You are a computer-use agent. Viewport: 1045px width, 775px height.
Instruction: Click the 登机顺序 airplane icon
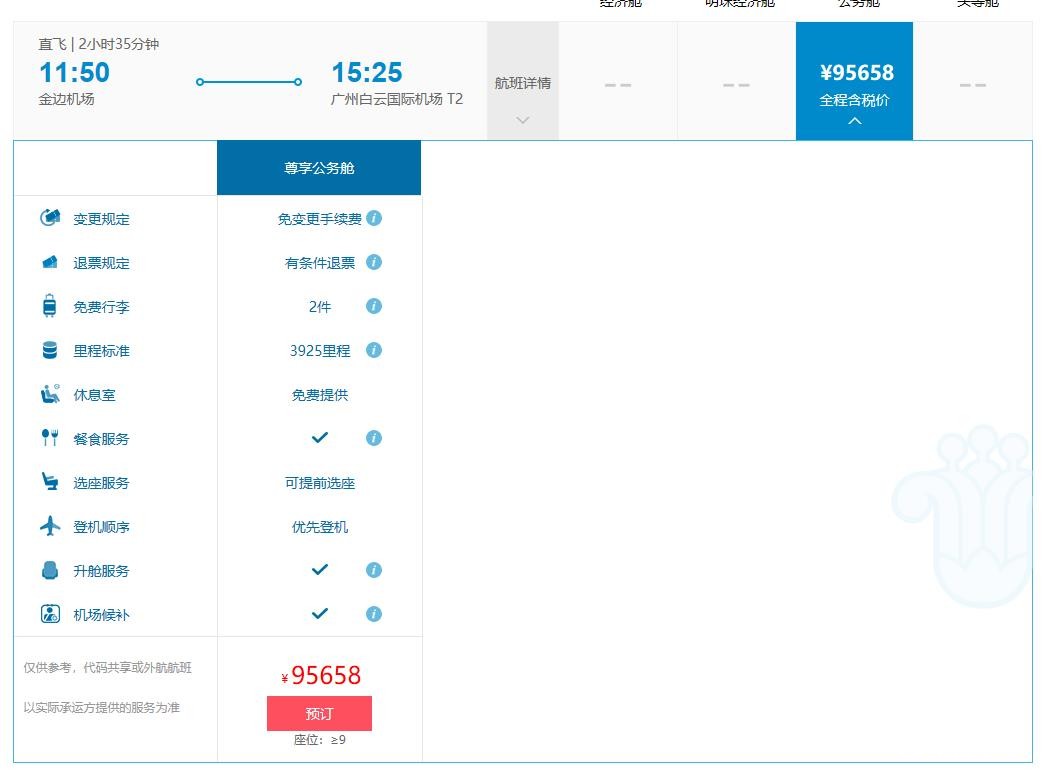[50, 526]
